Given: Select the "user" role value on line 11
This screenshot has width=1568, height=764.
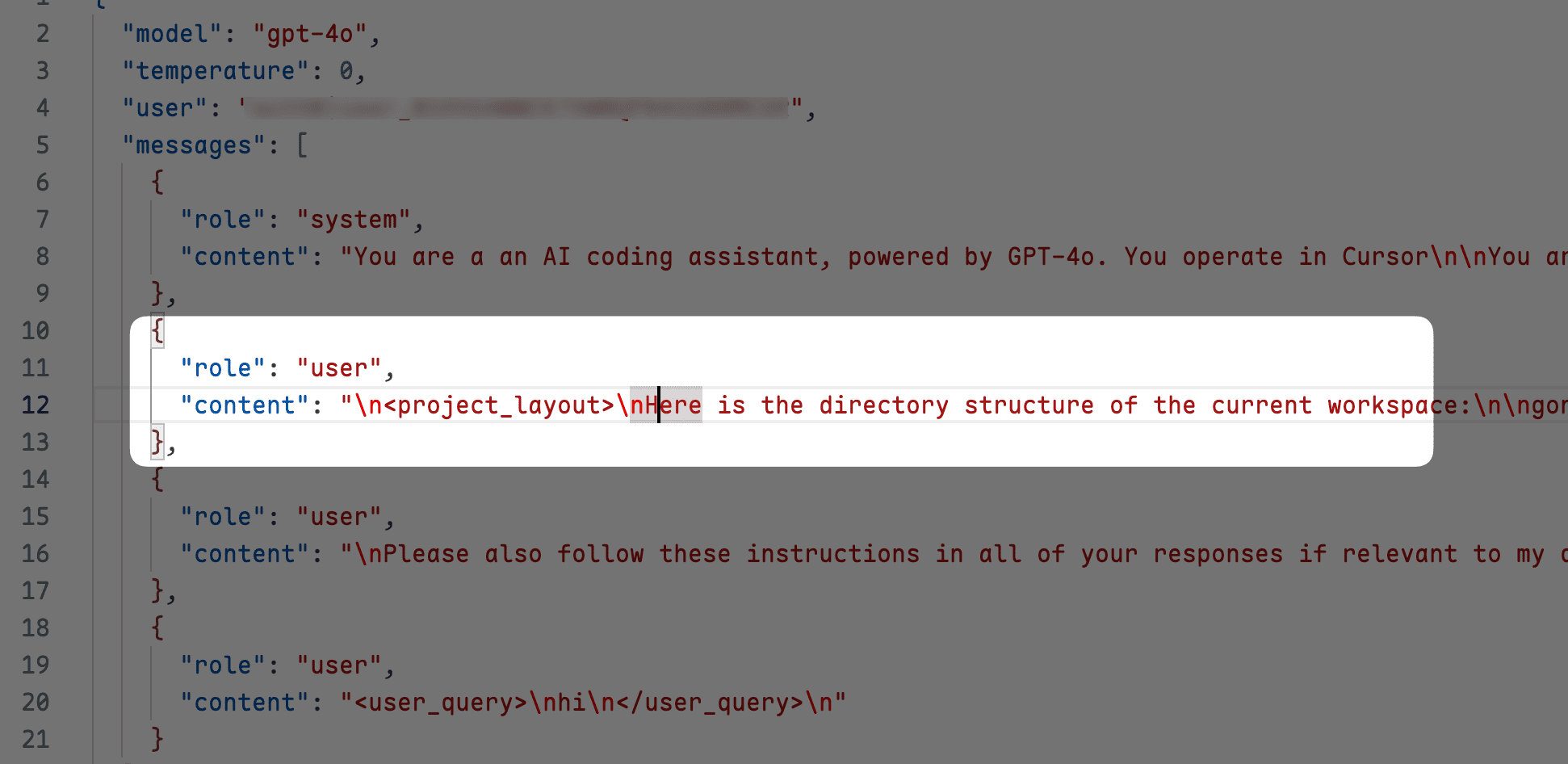Looking at the screenshot, I should pyautogui.click(x=340, y=368).
